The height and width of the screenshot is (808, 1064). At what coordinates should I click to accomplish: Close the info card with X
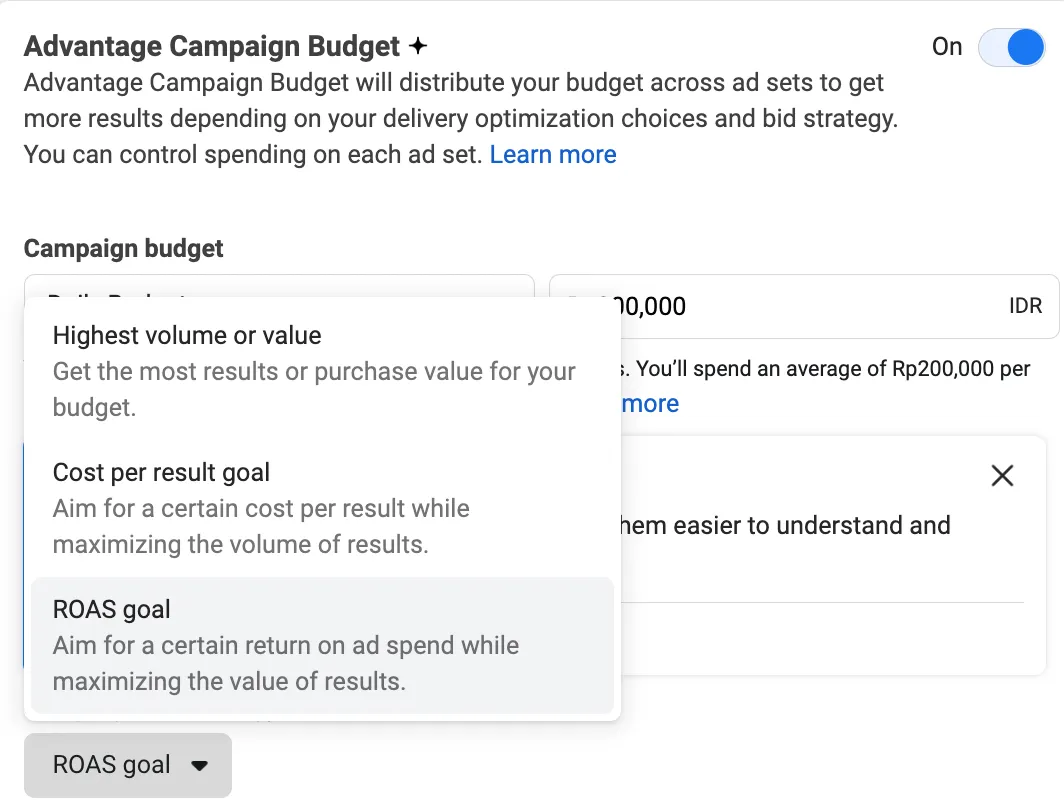(x=1002, y=476)
